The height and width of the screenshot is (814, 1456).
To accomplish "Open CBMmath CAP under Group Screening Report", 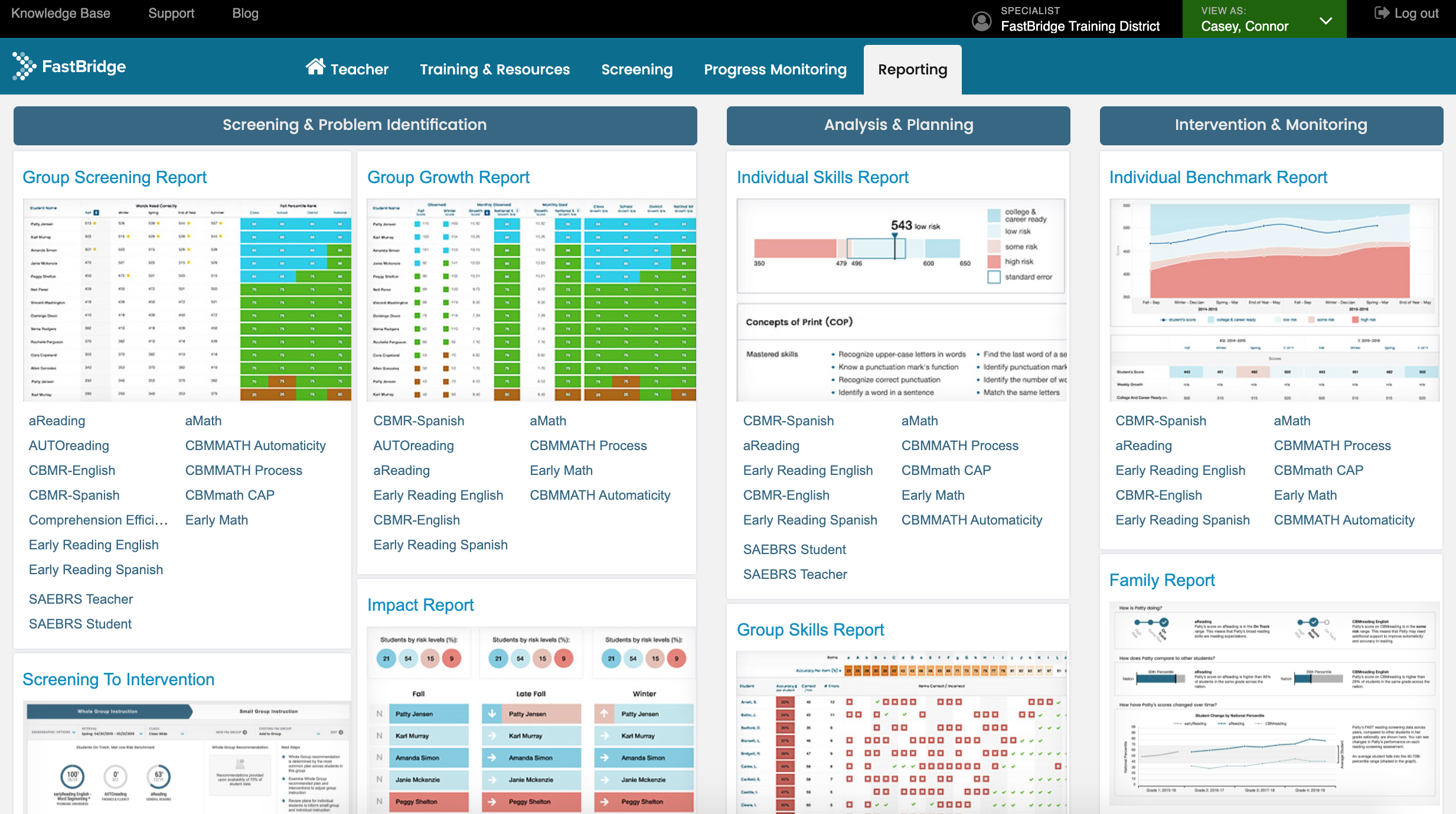I will [230, 496].
